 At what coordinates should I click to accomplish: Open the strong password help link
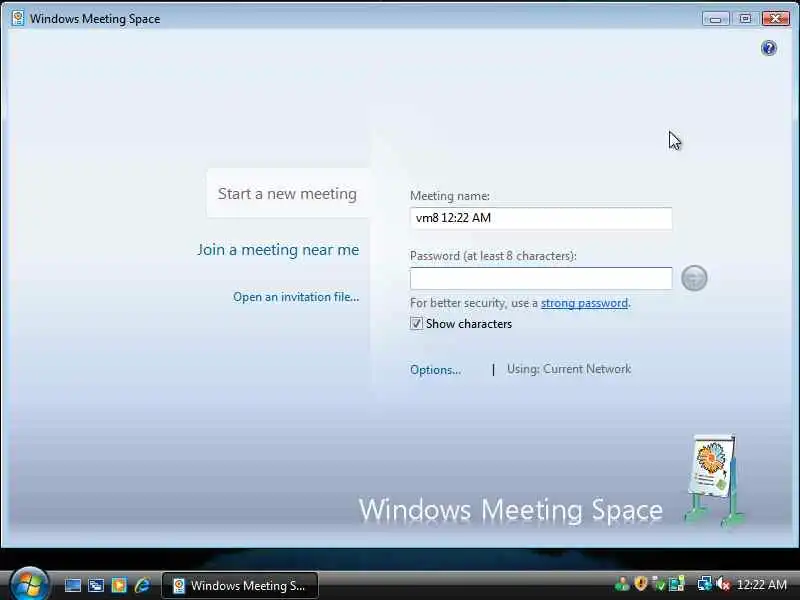pos(584,303)
